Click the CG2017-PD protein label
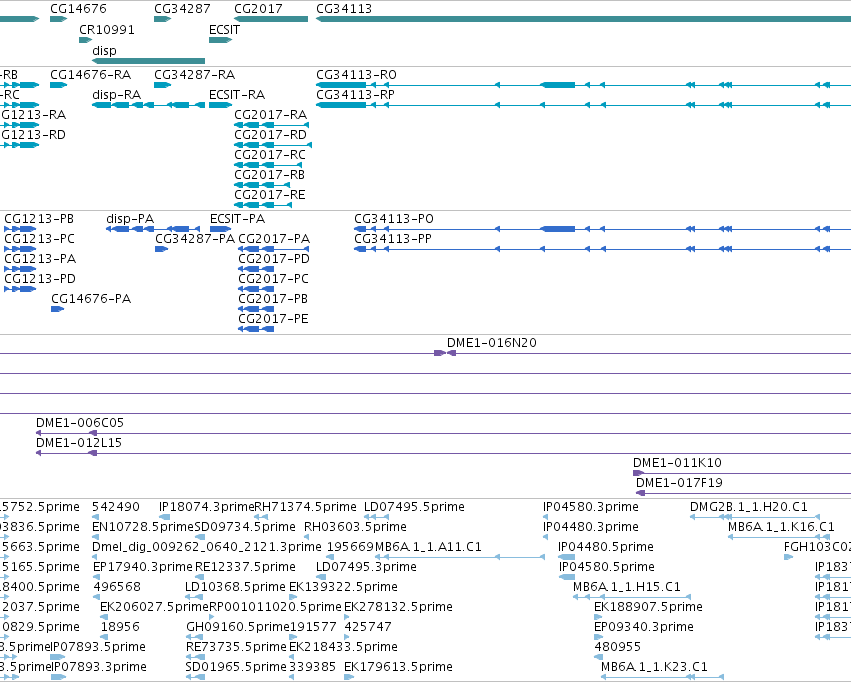 pos(274,259)
